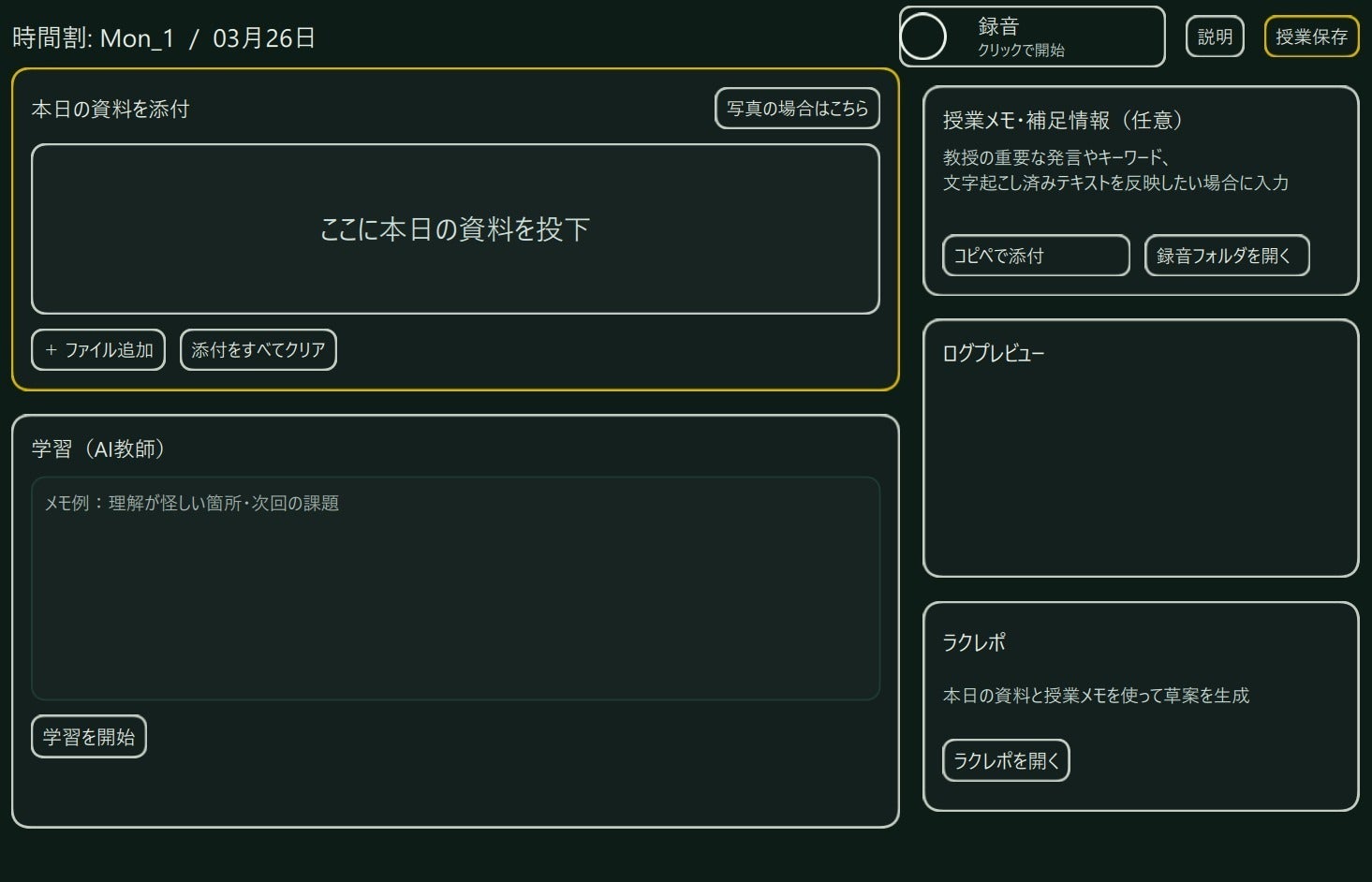The height and width of the screenshot is (882, 1372).
Task: Click the ラクレポ panel heading
Action: point(974,642)
